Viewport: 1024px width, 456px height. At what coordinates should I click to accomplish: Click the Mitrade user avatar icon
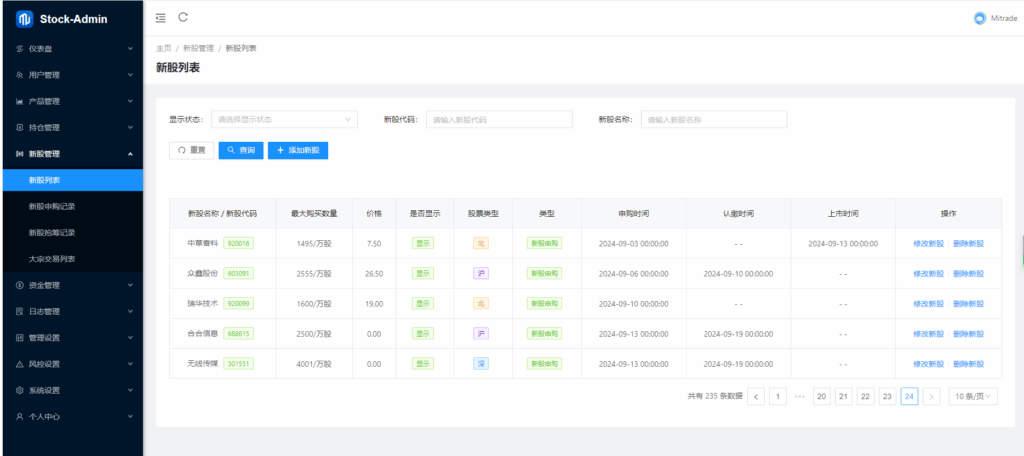[979, 18]
